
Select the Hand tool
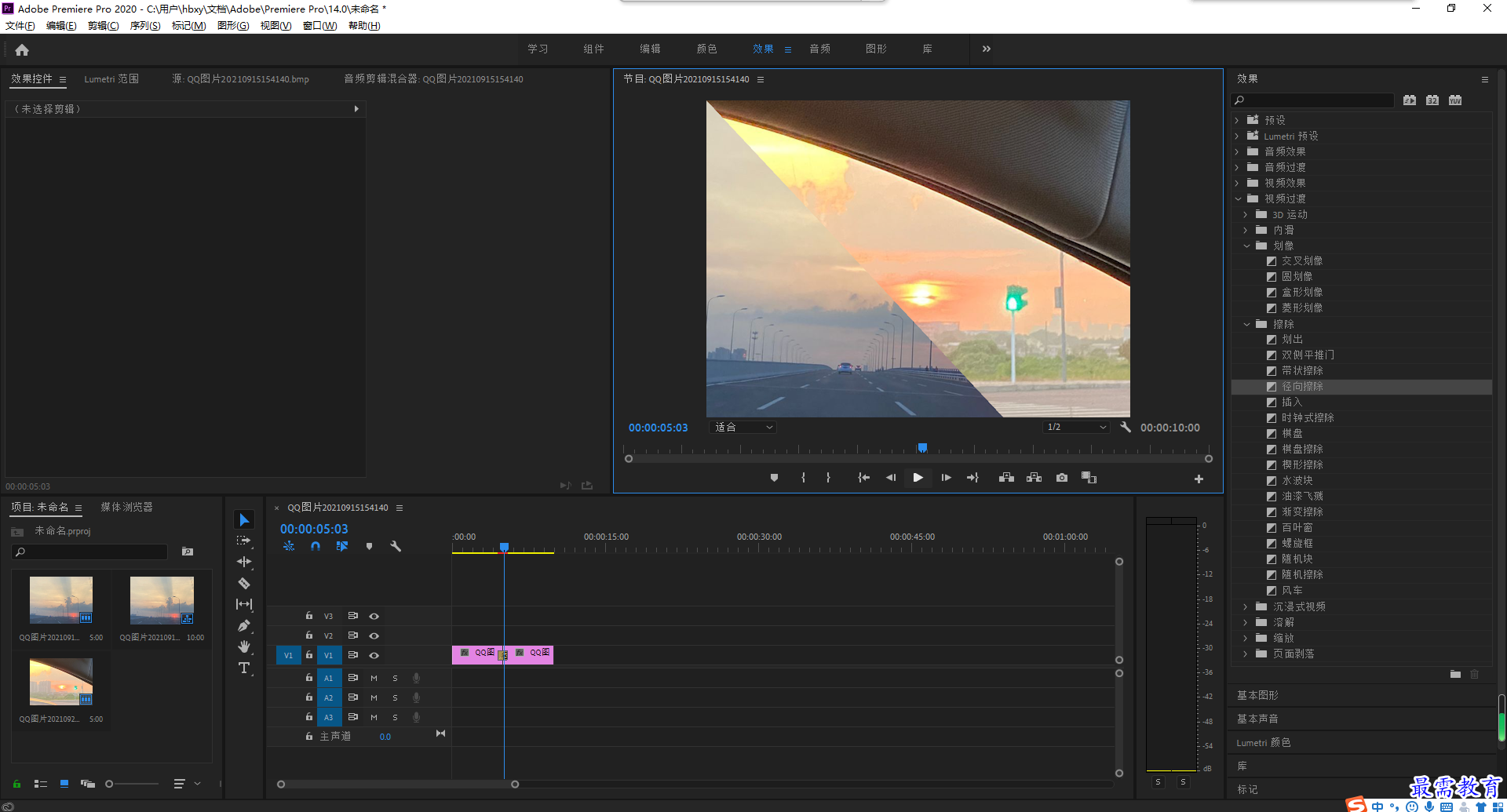(x=244, y=646)
